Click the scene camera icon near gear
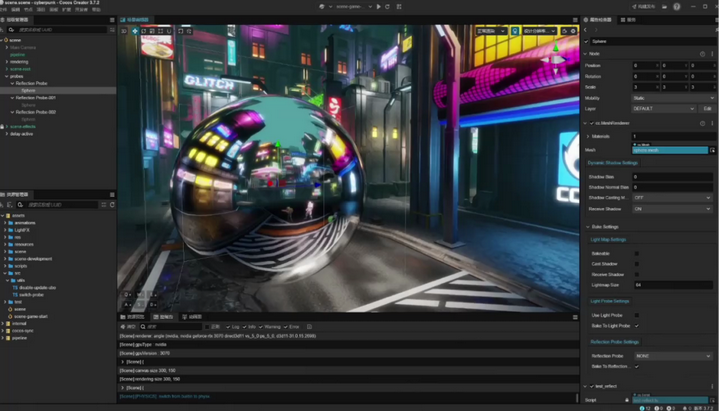Screen dimensions: 720x411 (x=565, y=31)
